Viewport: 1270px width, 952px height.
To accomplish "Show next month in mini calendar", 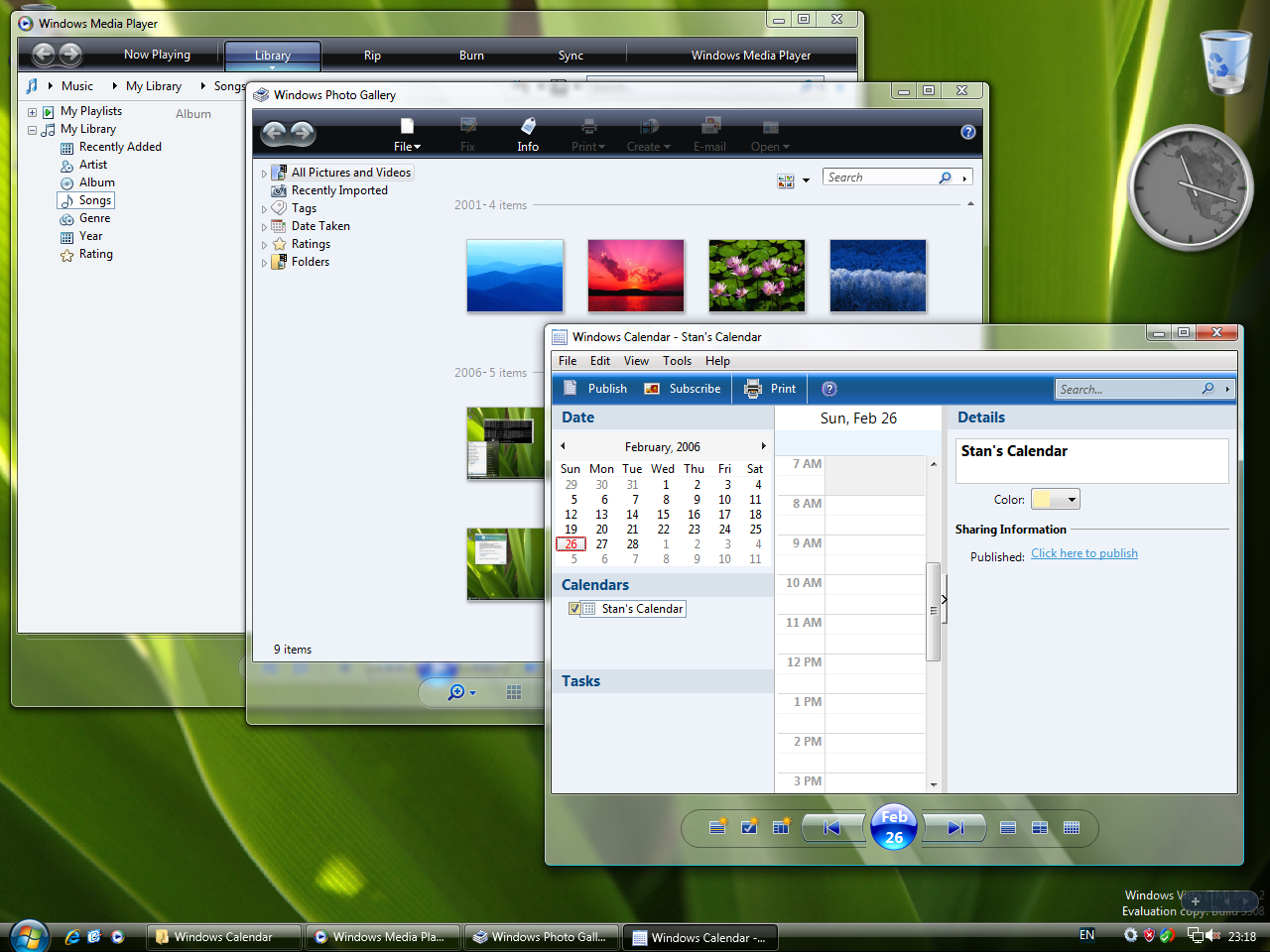I will pyautogui.click(x=763, y=446).
